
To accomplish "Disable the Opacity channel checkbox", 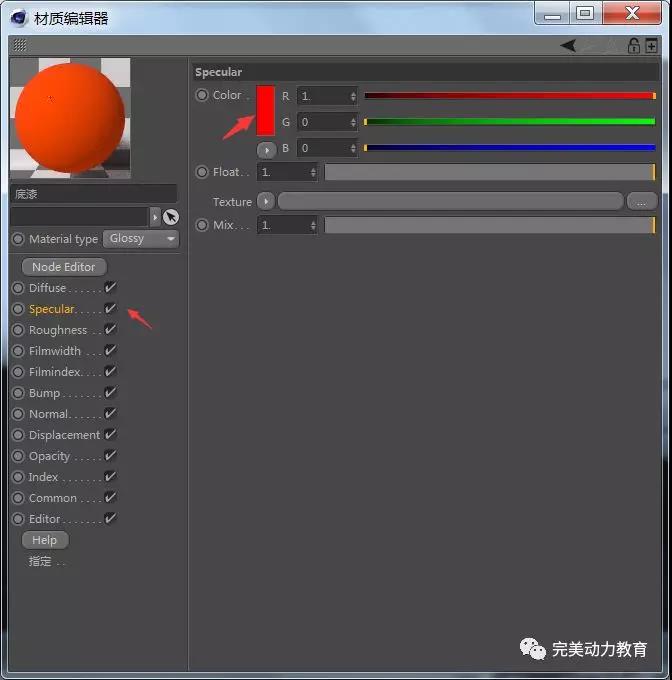I will click(x=110, y=456).
